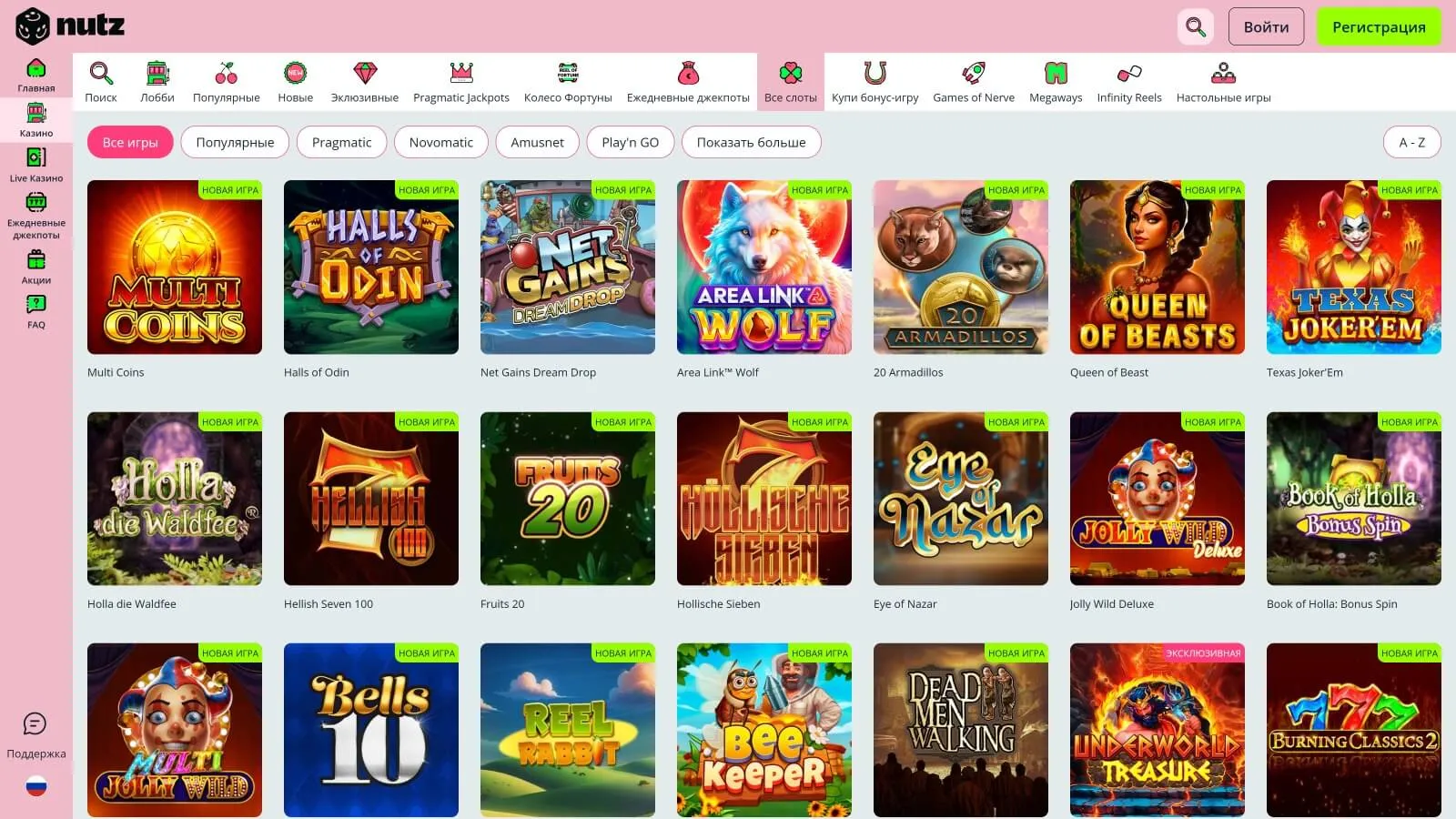Launch the Hellish Seven 100 thumbnail

[x=371, y=499]
